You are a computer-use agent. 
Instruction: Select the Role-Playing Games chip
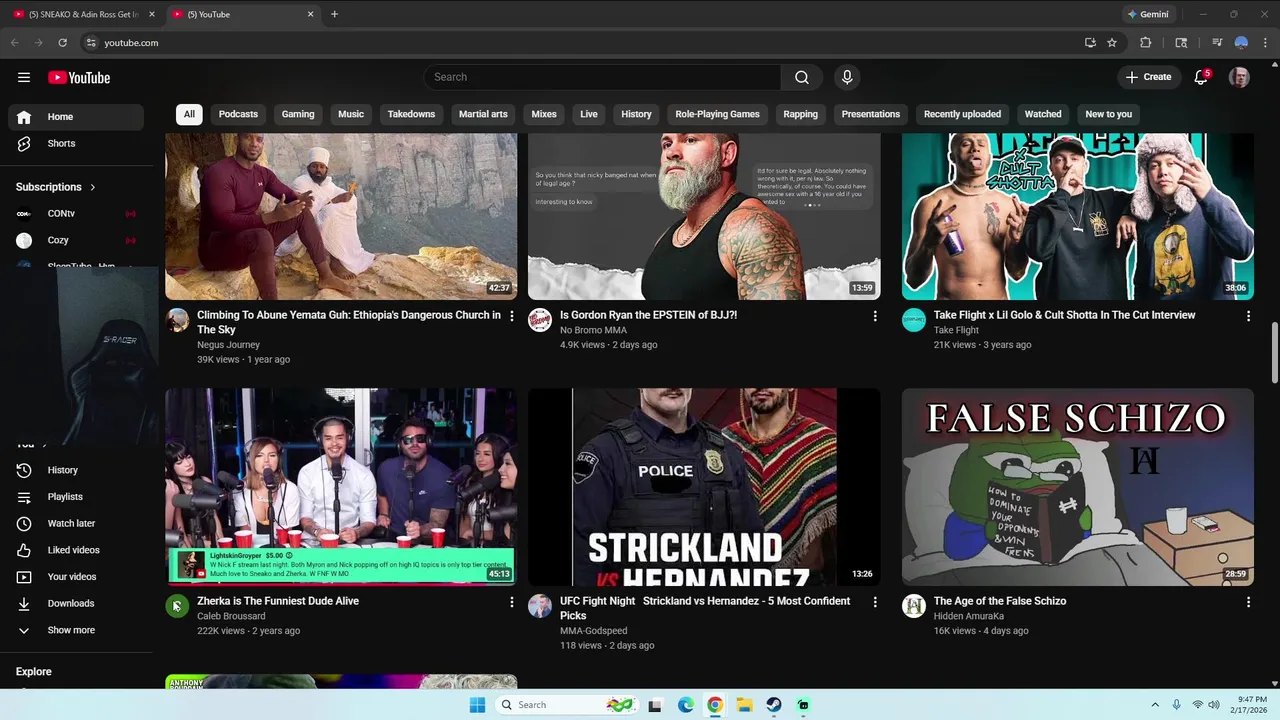[x=717, y=114]
